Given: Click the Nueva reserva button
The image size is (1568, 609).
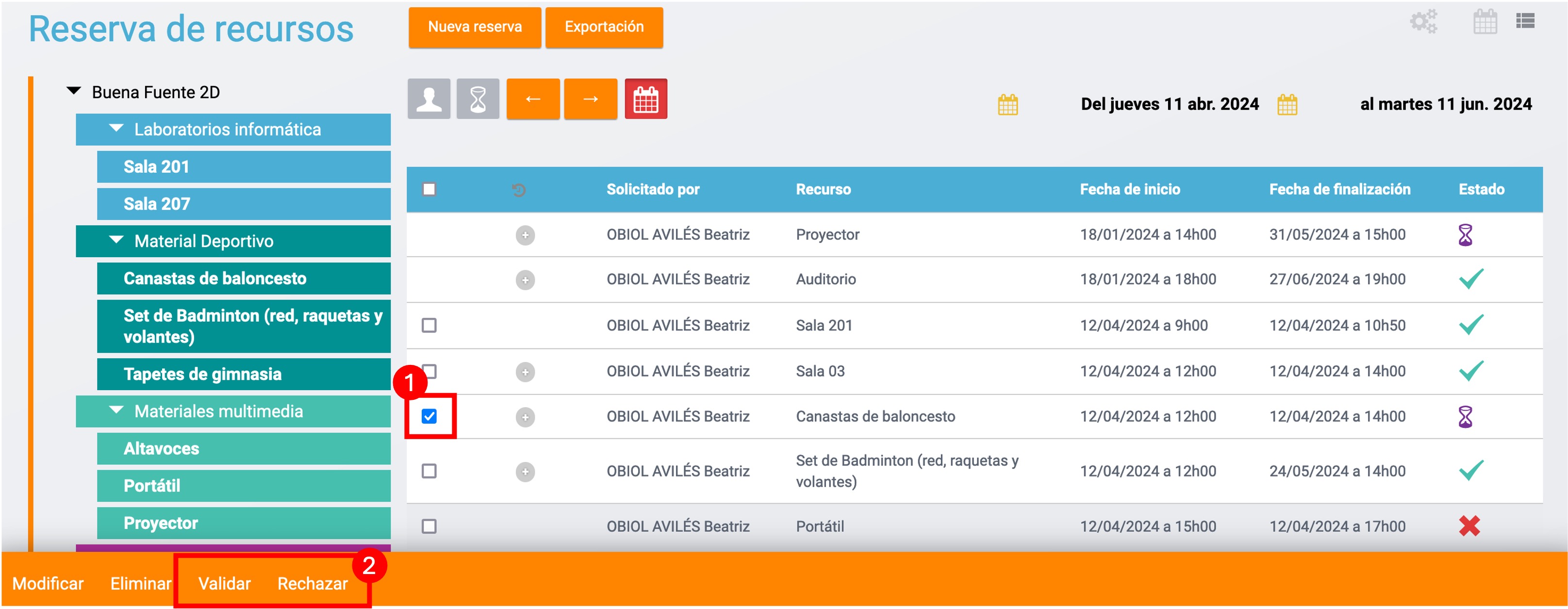Looking at the screenshot, I should point(475,27).
